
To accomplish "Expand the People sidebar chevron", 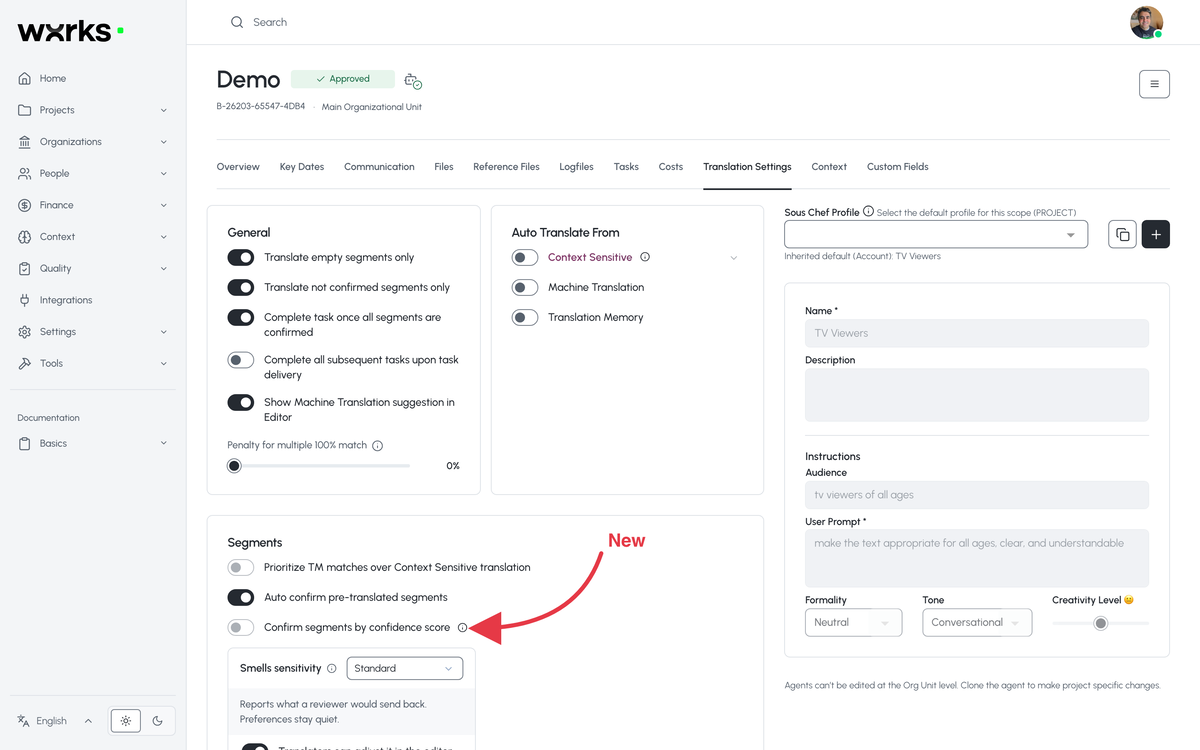I will (x=163, y=173).
